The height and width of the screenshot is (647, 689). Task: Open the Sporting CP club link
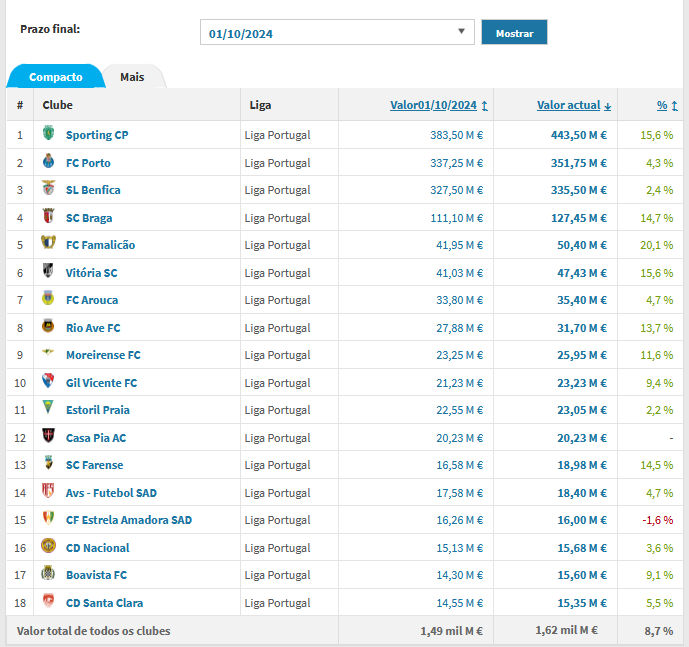[97, 135]
